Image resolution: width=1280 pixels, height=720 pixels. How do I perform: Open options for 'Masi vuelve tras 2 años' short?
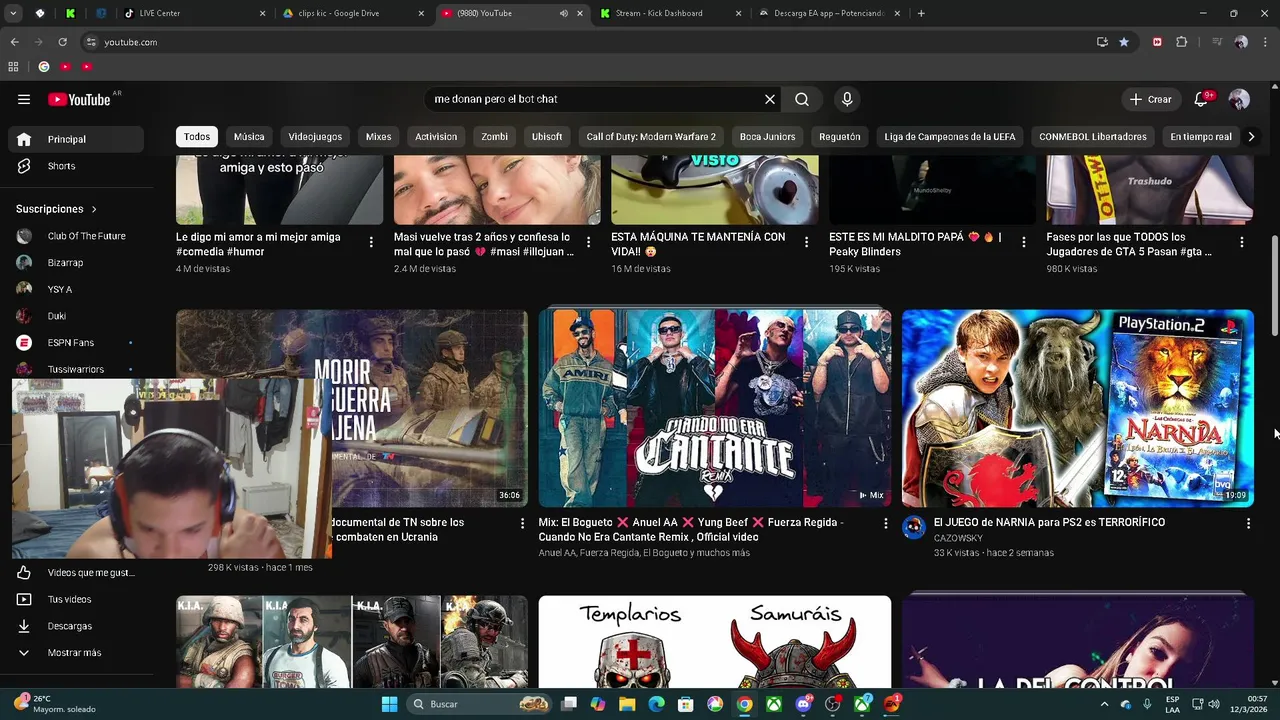click(588, 242)
